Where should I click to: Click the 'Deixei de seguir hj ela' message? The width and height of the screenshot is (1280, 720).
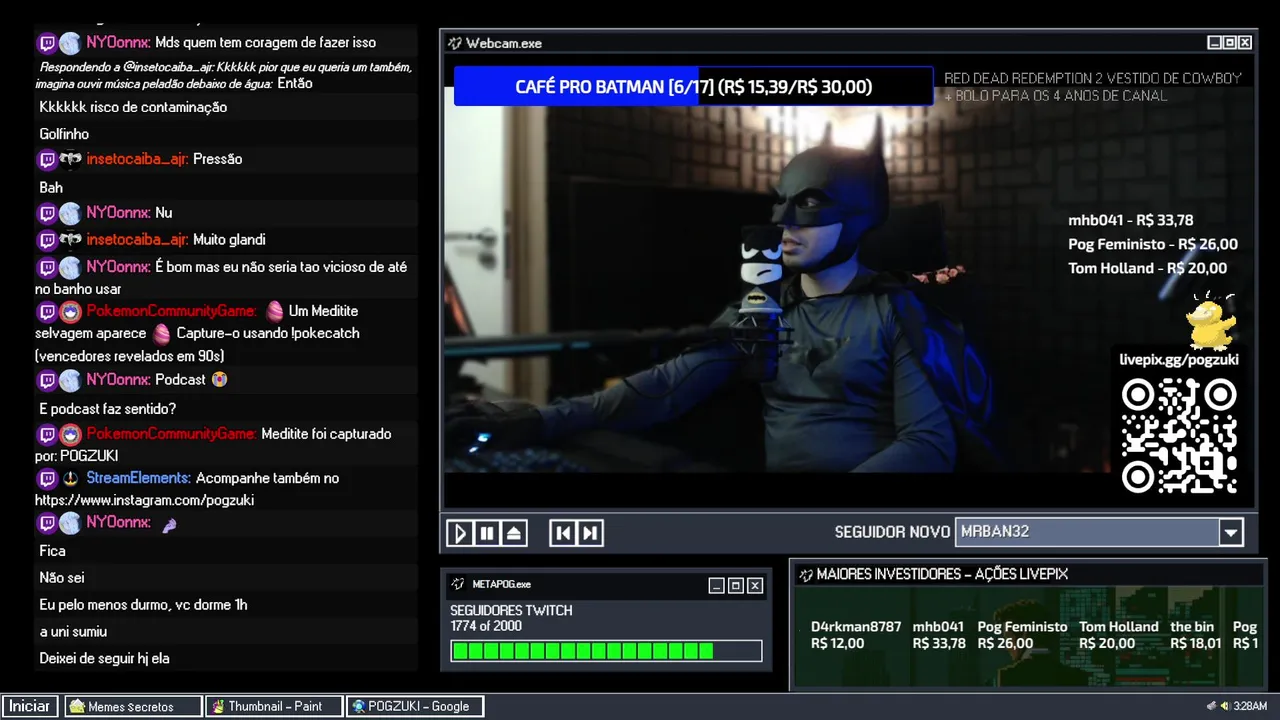[x=104, y=659]
